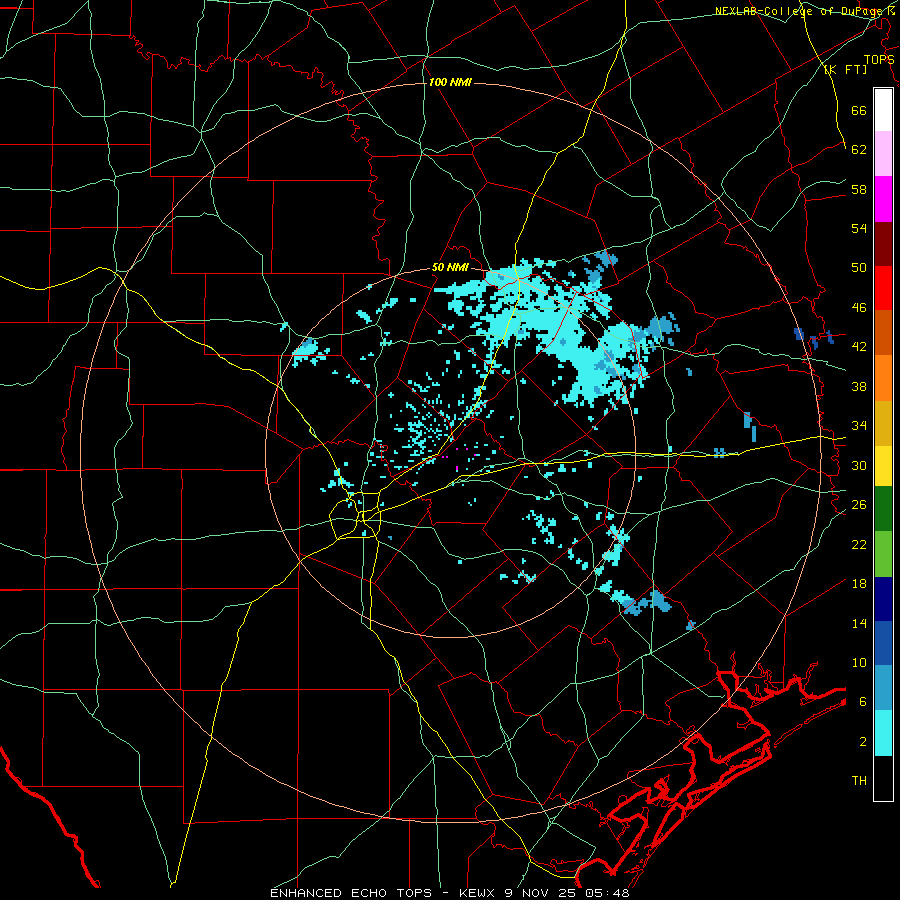Click the magenta 58 kft legend swatch
Screen dimensions: 900x900
click(x=883, y=199)
